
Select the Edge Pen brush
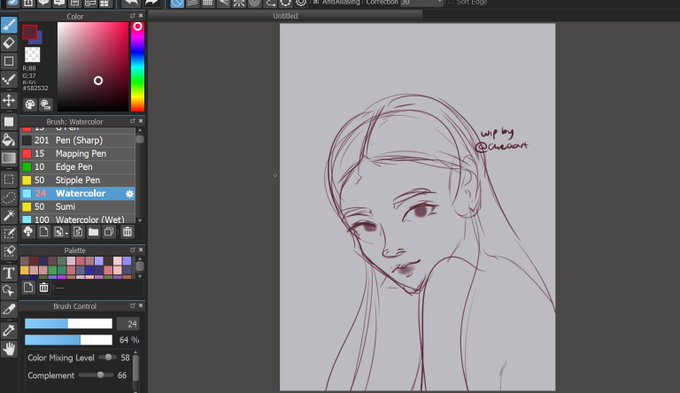78,167
